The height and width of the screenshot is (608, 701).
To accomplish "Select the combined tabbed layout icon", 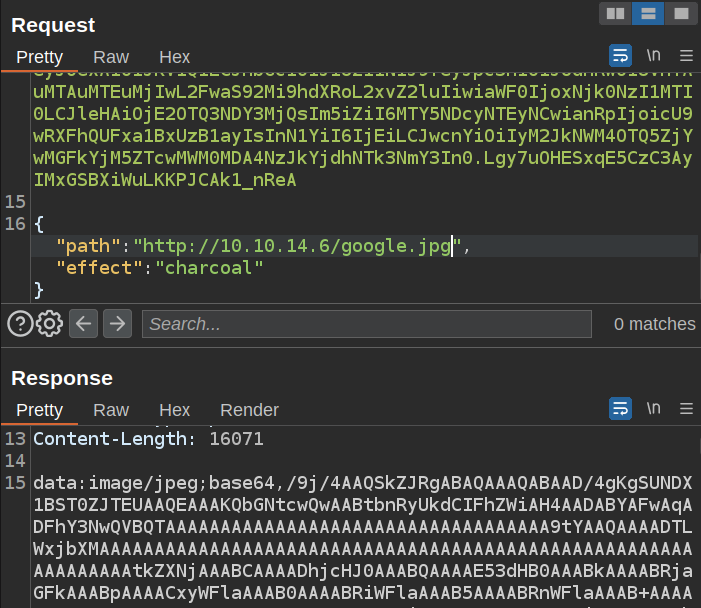I will [681, 14].
